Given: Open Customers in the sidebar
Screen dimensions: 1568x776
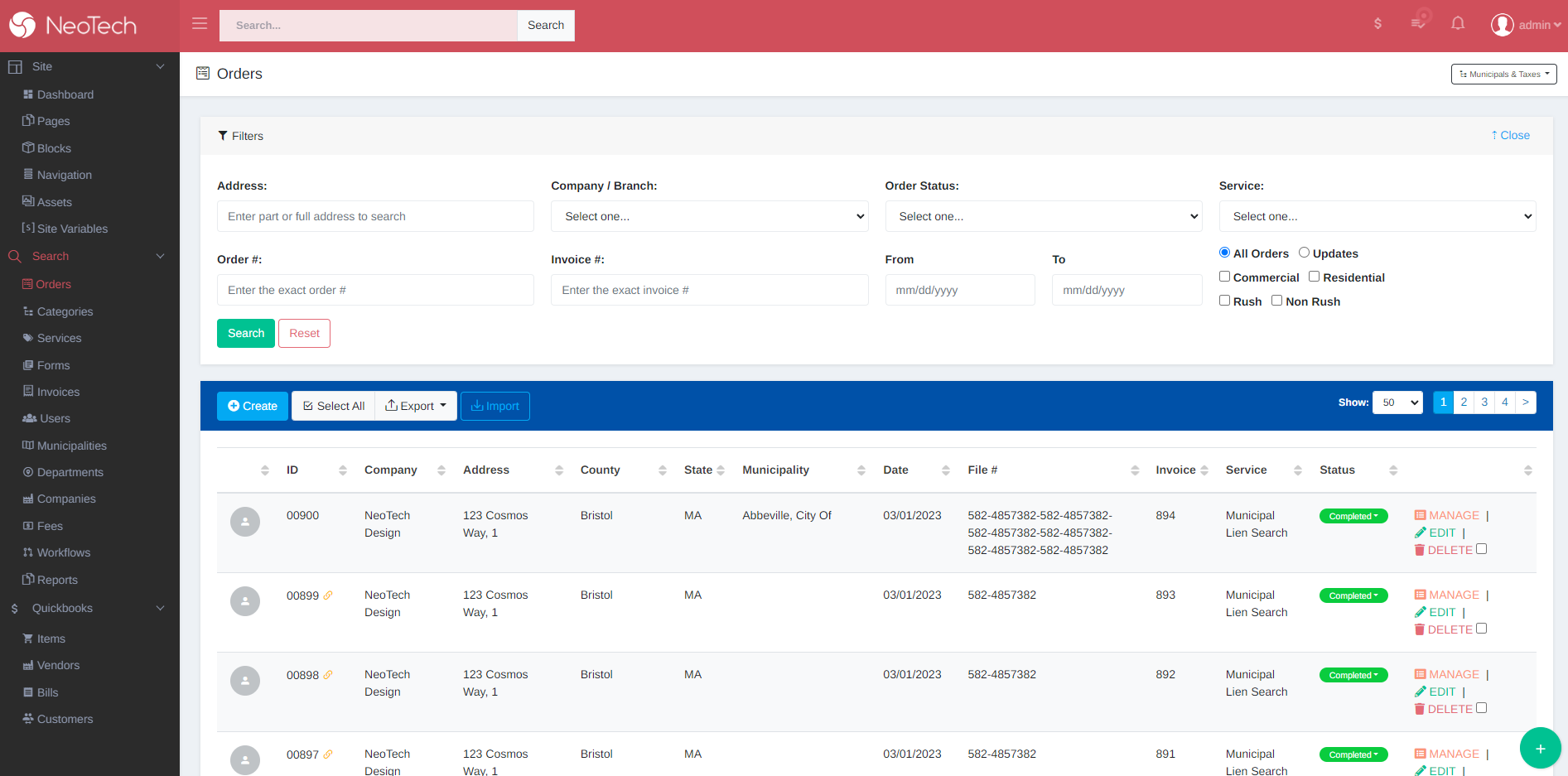Looking at the screenshot, I should tap(58, 719).
